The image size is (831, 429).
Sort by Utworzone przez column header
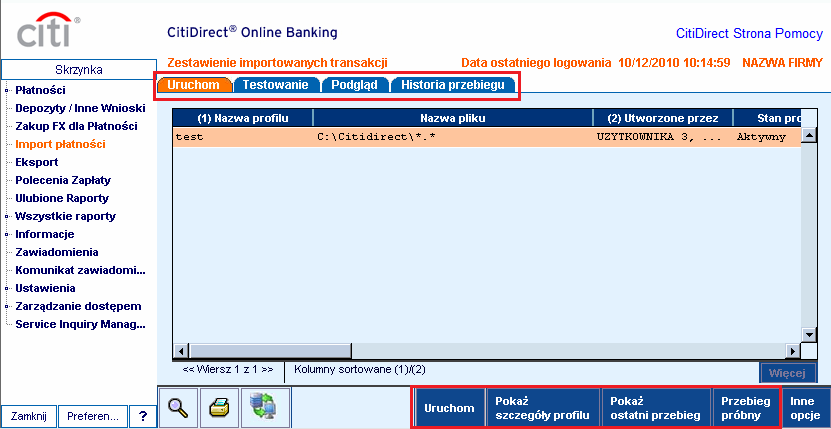tap(662, 118)
